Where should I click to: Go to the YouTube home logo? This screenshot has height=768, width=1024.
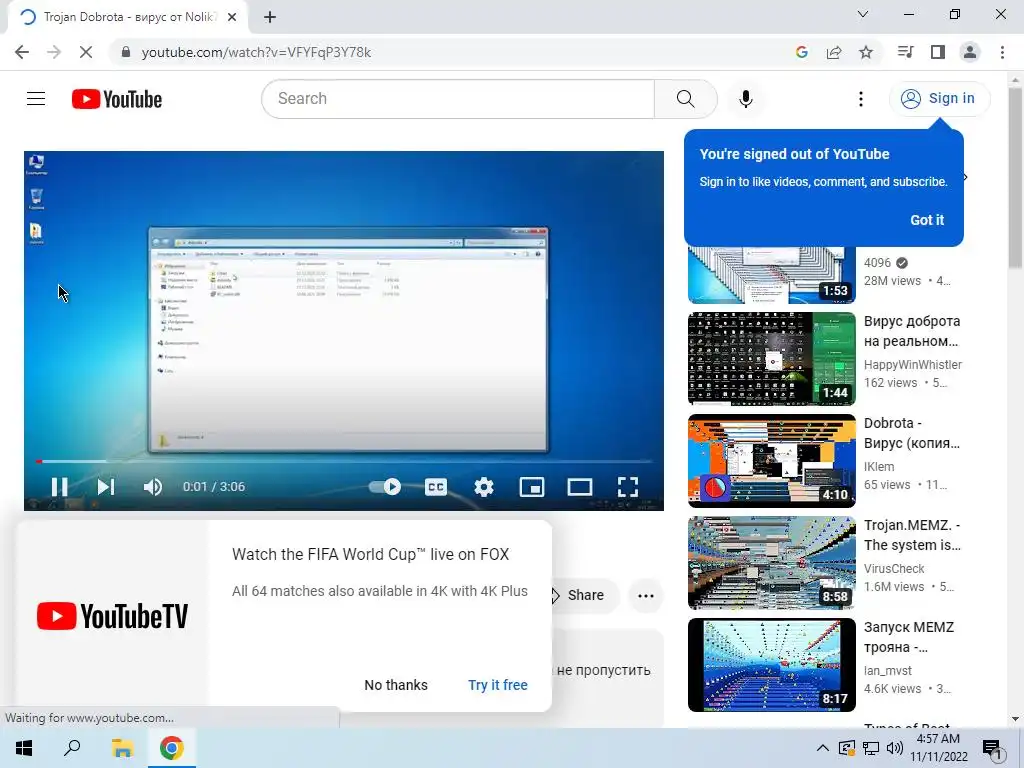pos(117,99)
